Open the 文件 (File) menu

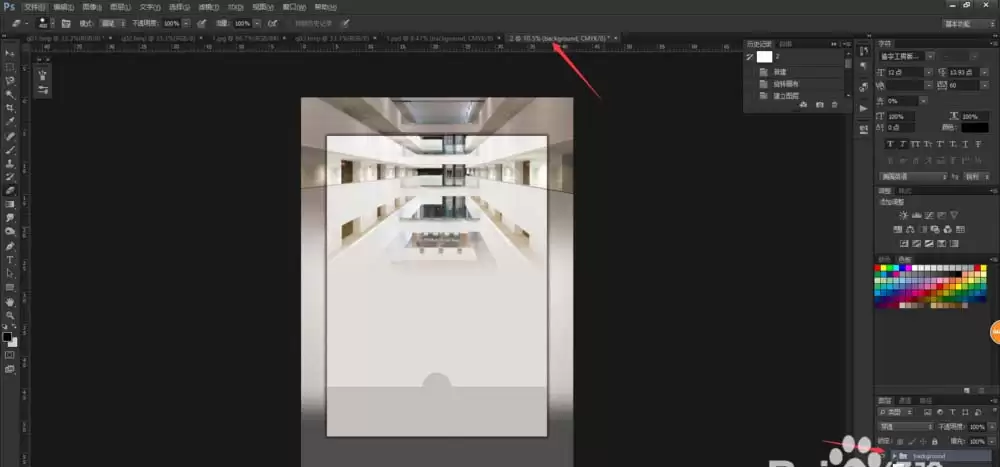(34, 7)
